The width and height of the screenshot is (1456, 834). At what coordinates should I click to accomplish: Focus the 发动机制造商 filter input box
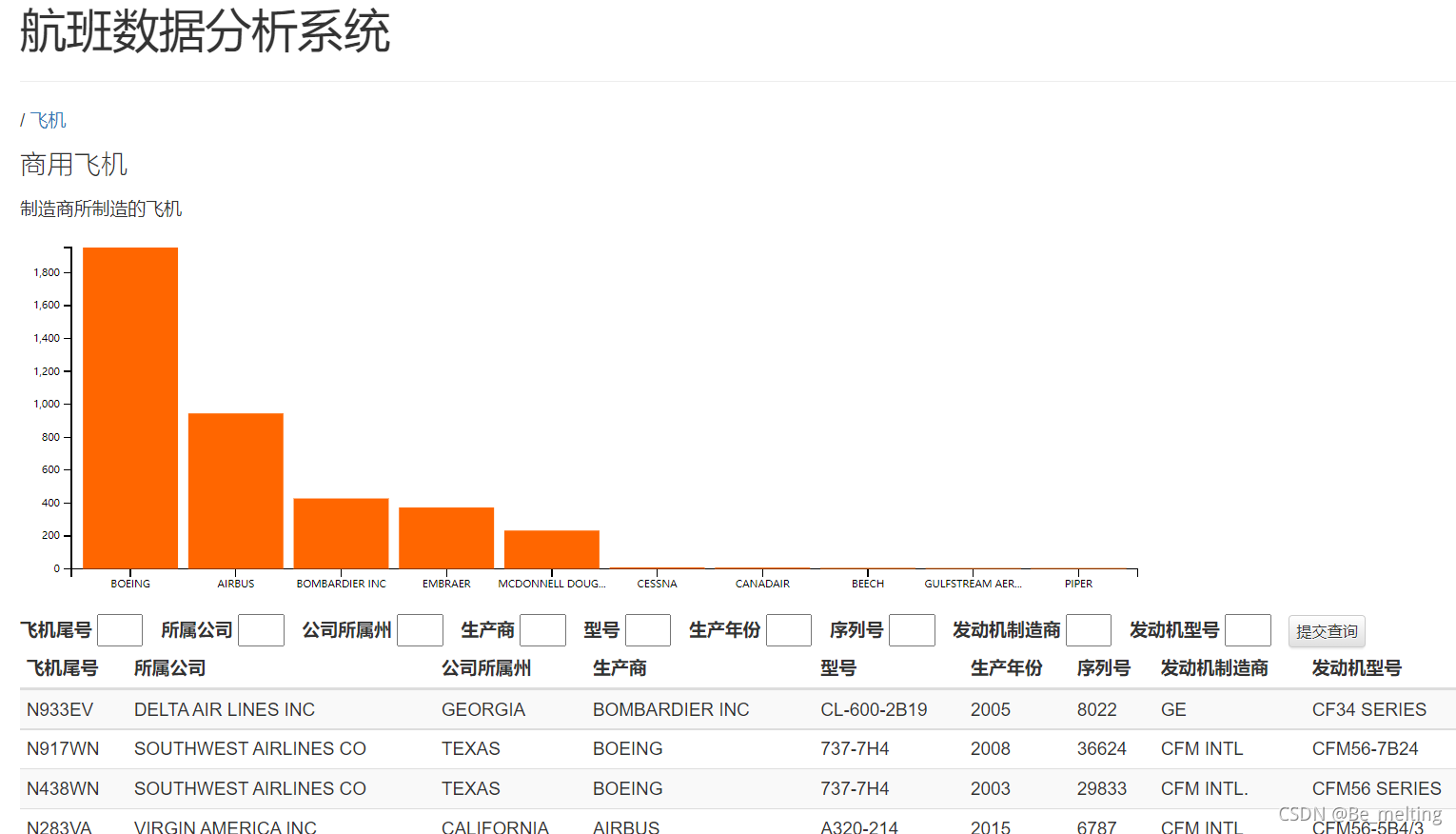point(1089,630)
